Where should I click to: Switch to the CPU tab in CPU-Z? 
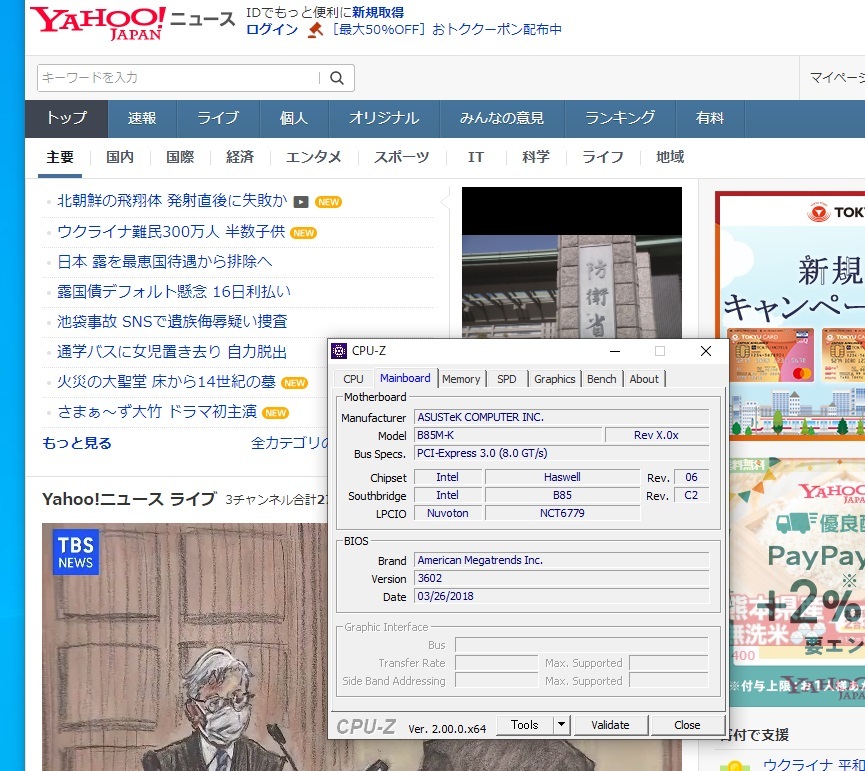pos(353,379)
